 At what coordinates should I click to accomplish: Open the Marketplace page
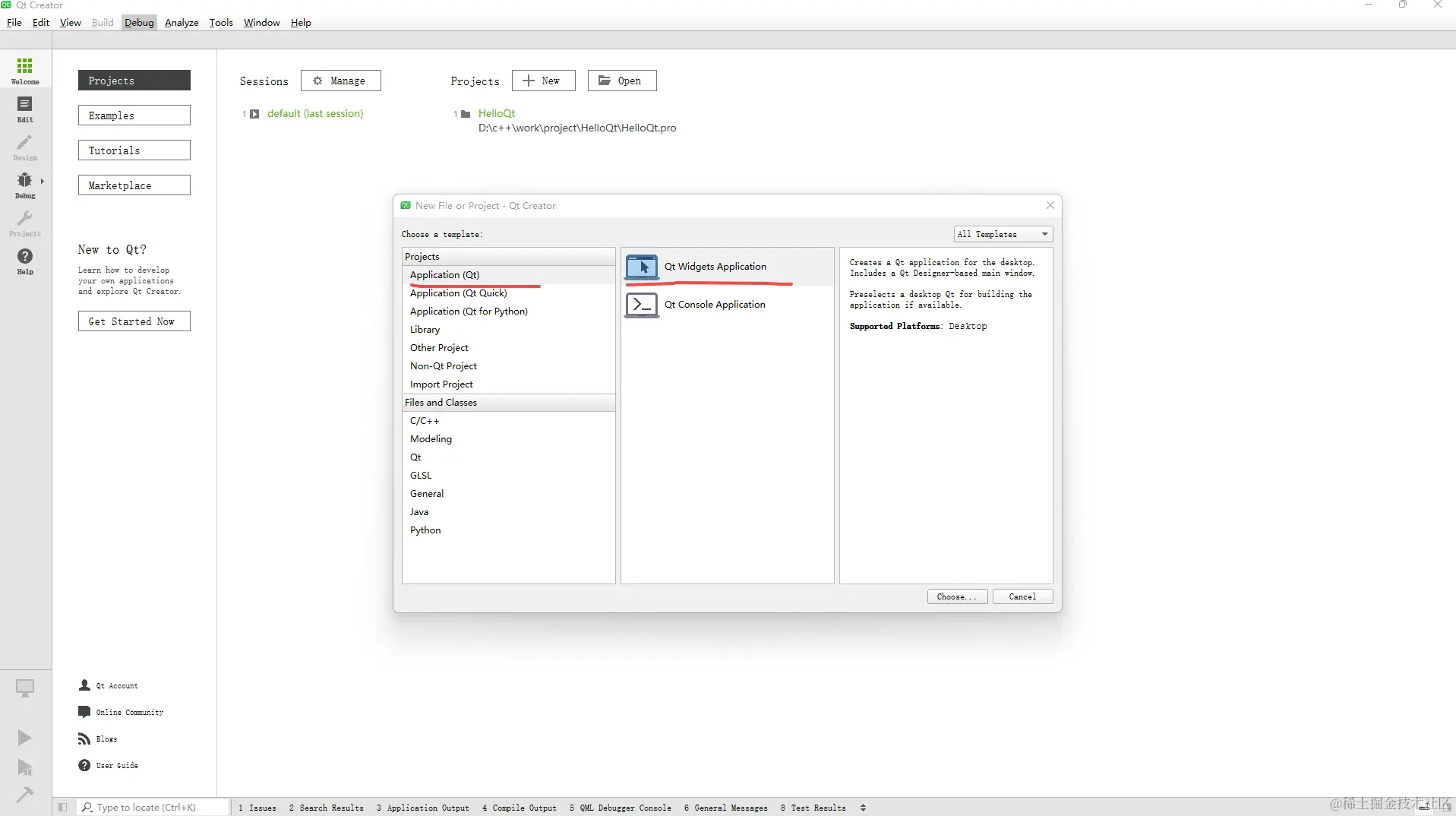(134, 185)
